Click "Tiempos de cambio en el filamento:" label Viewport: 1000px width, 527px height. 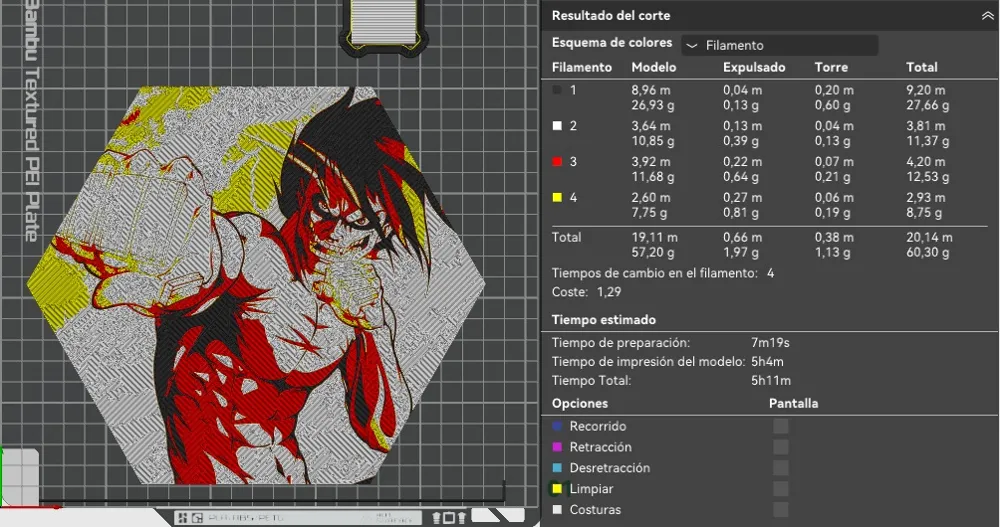pyautogui.click(x=655, y=273)
